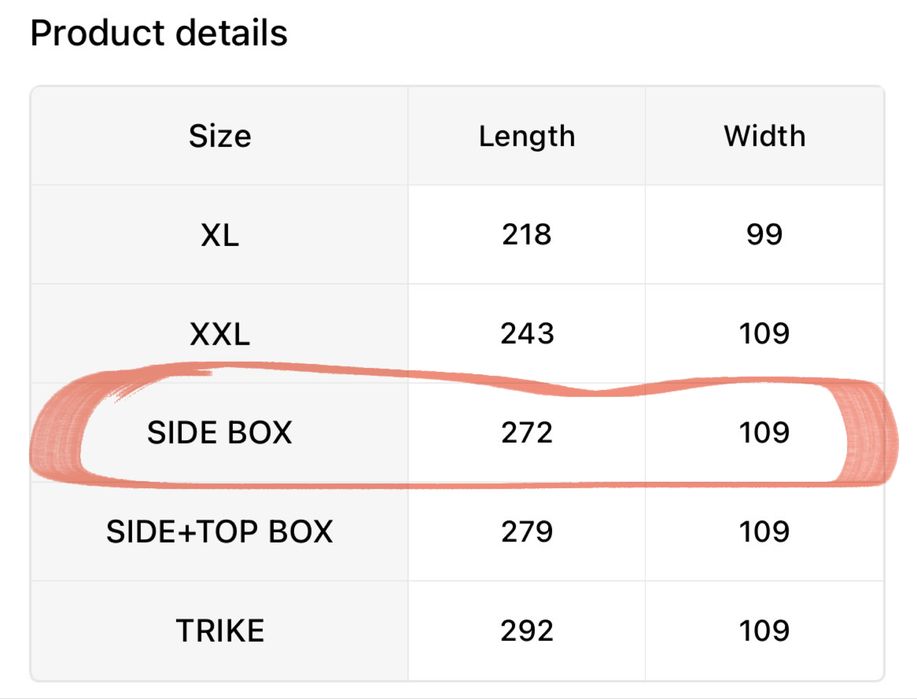Select the SIDE+TOP BOX size label

pos(219,532)
